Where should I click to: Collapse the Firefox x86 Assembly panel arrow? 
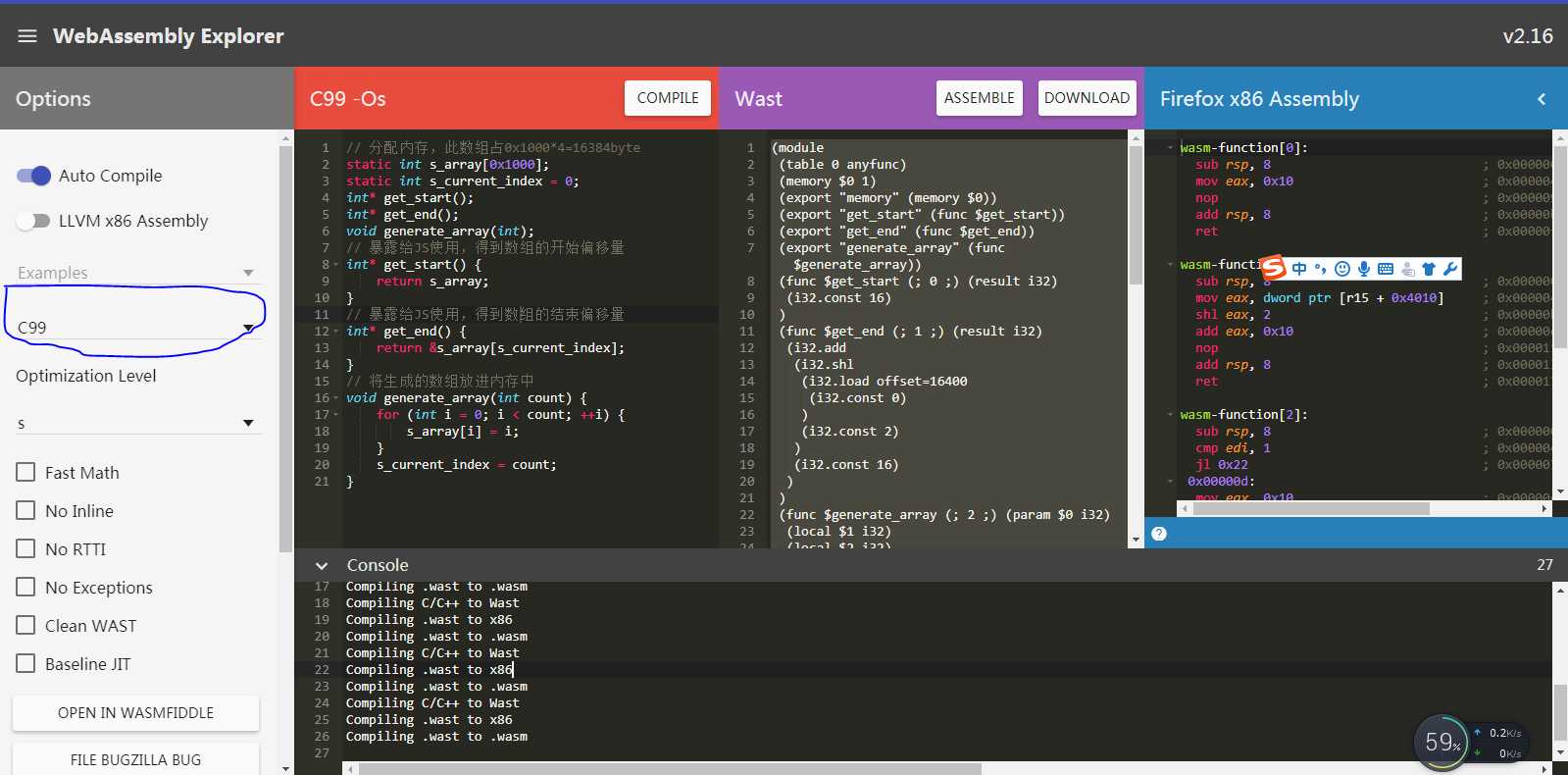tap(1542, 99)
